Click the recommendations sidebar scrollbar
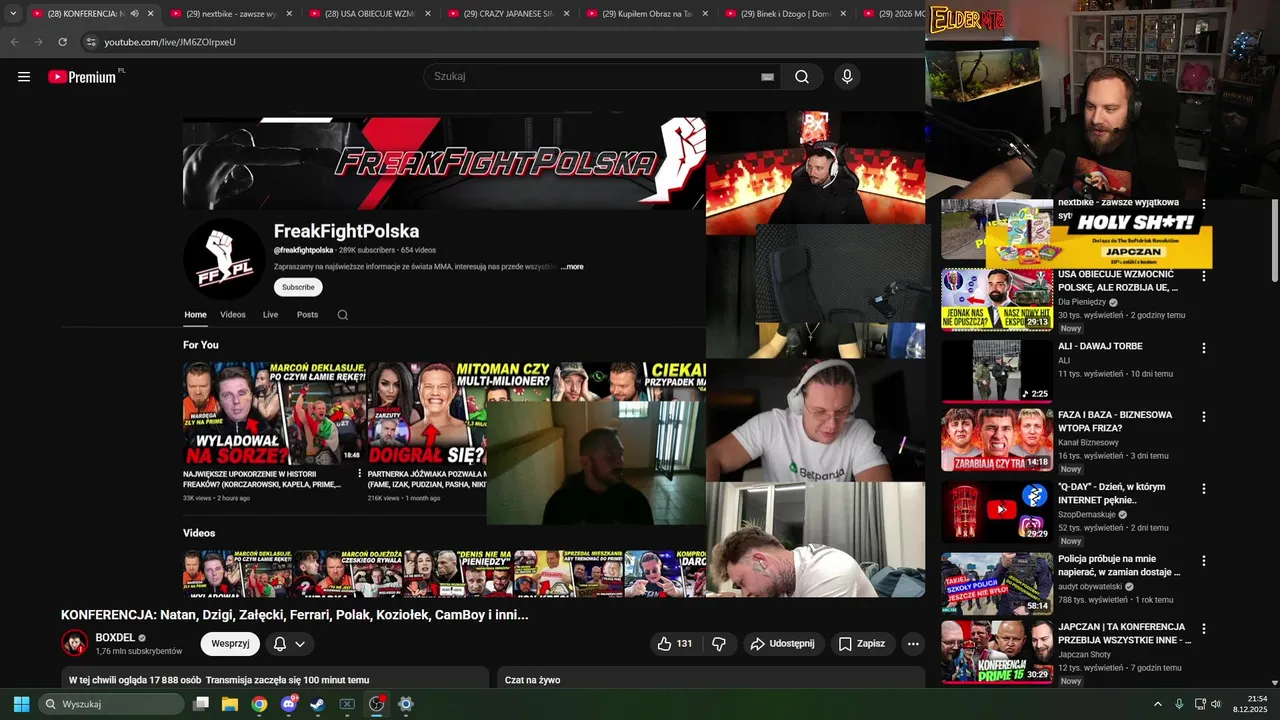The width and height of the screenshot is (1280, 720). [1274, 240]
